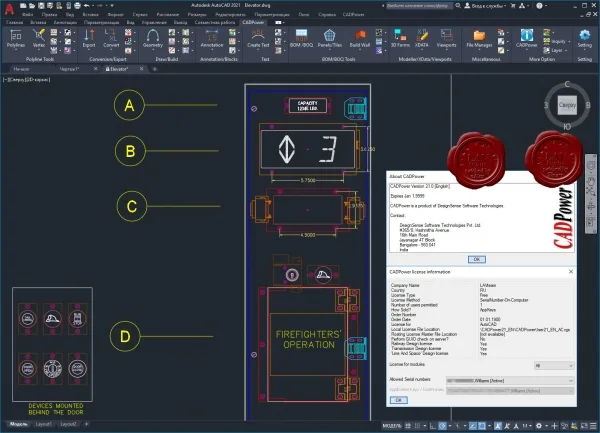Open the License for modules dropdown
This screenshot has width=600, height=433.
point(554,366)
